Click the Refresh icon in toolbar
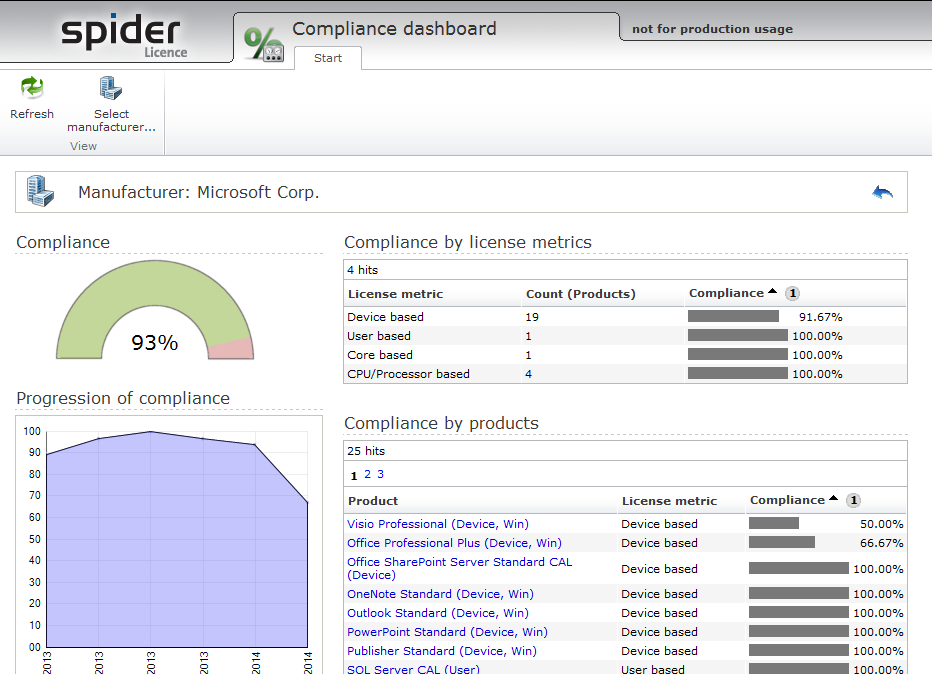 point(32,89)
